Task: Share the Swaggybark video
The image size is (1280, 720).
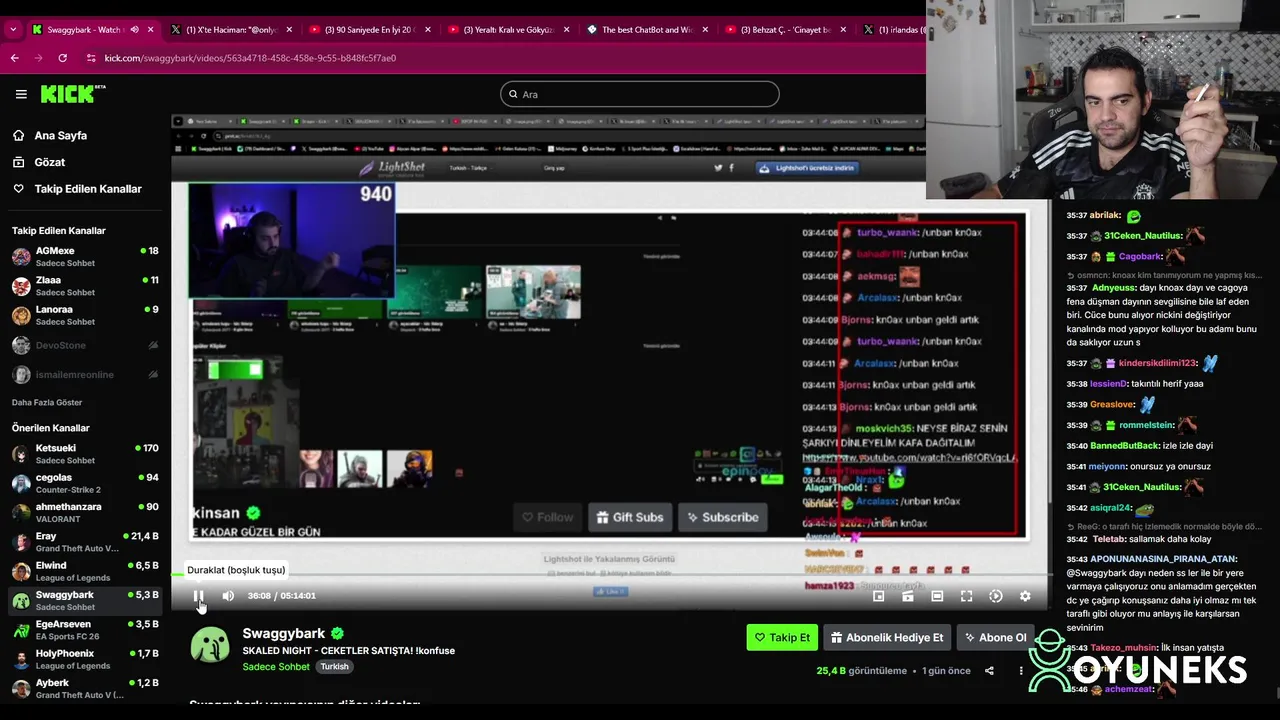Action: pyautogui.click(x=989, y=671)
